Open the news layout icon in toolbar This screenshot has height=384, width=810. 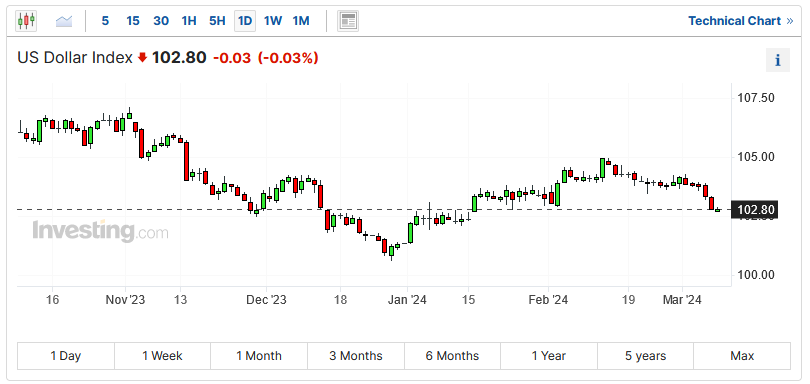click(x=348, y=21)
